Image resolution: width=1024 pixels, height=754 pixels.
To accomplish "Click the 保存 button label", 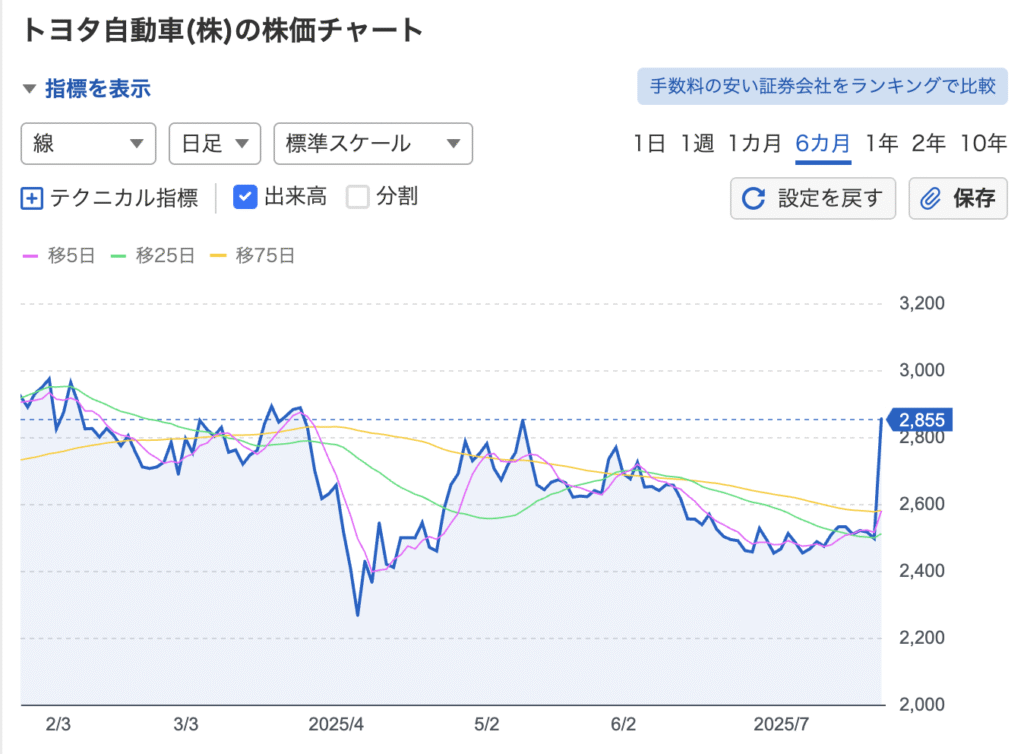I will 974,198.
